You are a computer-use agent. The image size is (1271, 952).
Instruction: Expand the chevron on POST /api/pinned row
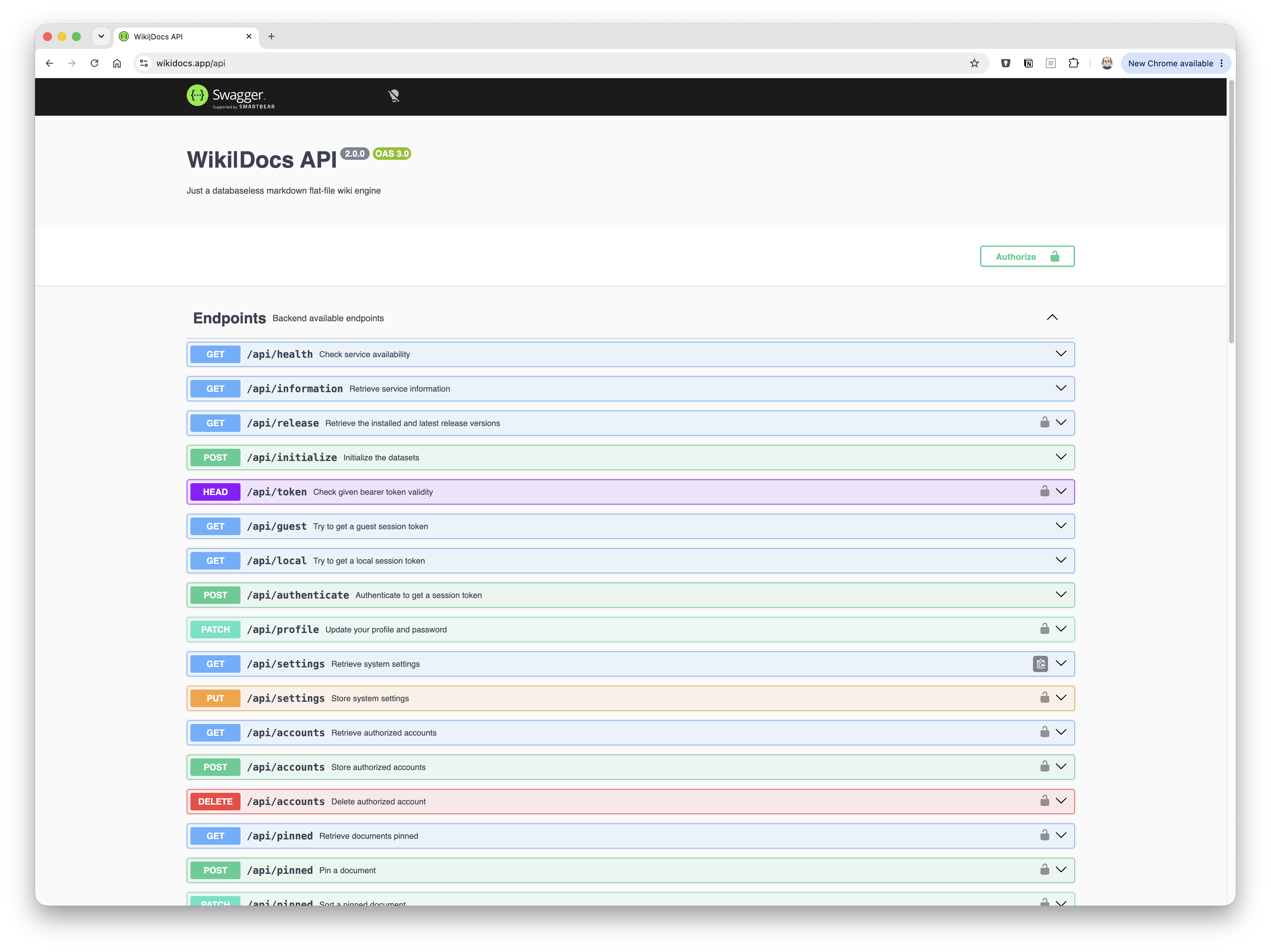[x=1061, y=870]
